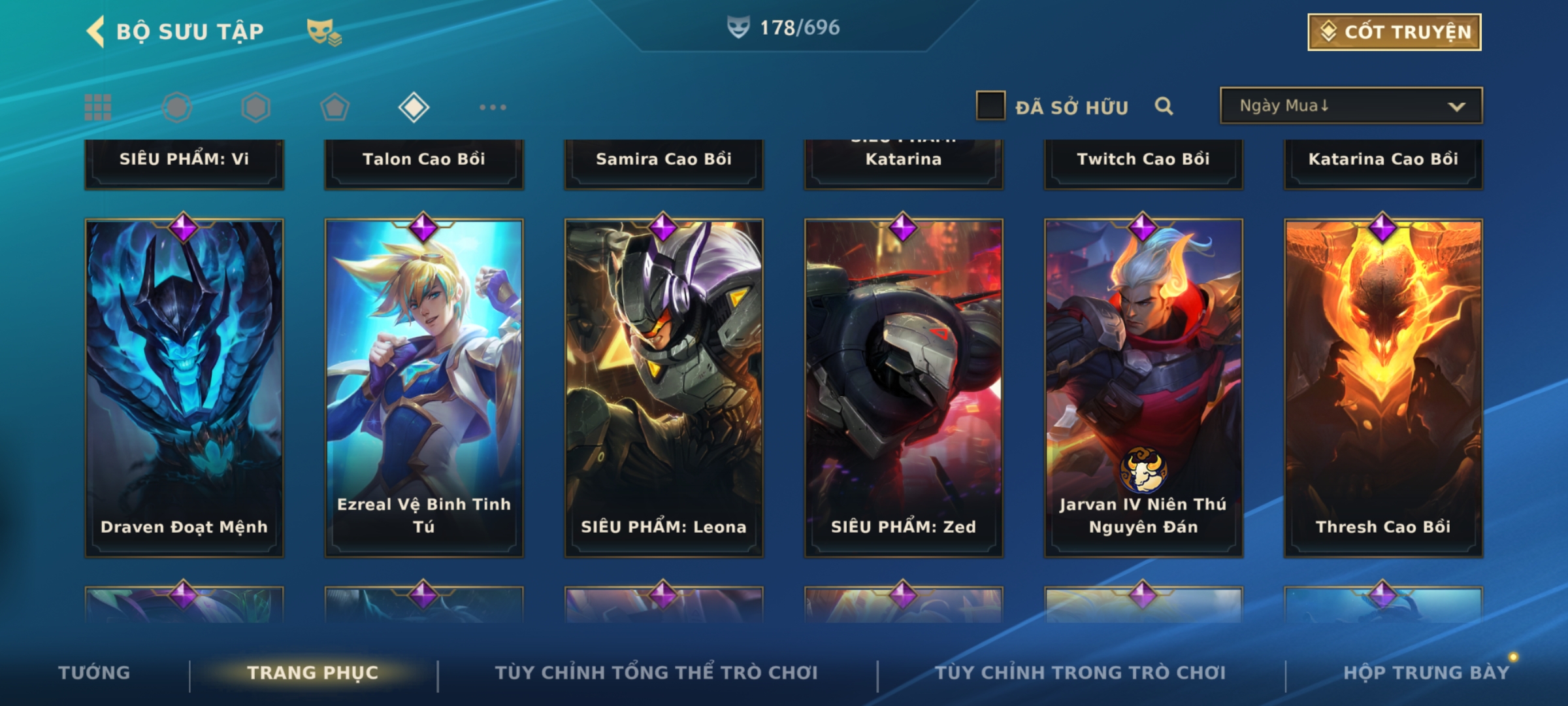Select the diamond rarity filter icon
The width and height of the screenshot is (1568, 706).
tap(414, 107)
